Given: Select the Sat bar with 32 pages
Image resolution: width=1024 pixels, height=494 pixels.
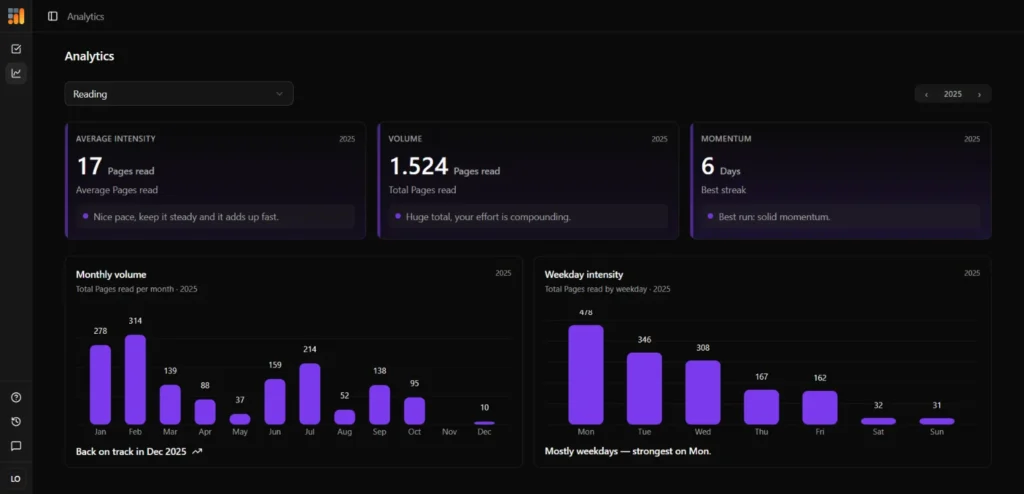Looking at the screenshot, I should pos(878,421).
